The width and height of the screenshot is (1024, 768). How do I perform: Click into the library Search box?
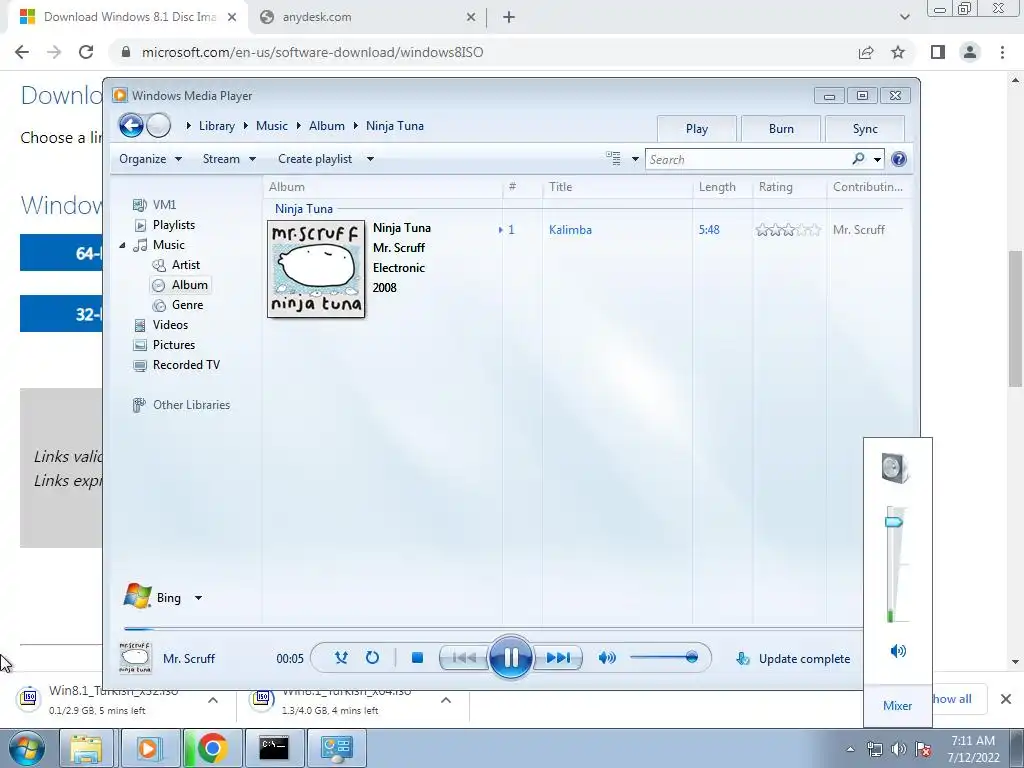coord(748,159)
